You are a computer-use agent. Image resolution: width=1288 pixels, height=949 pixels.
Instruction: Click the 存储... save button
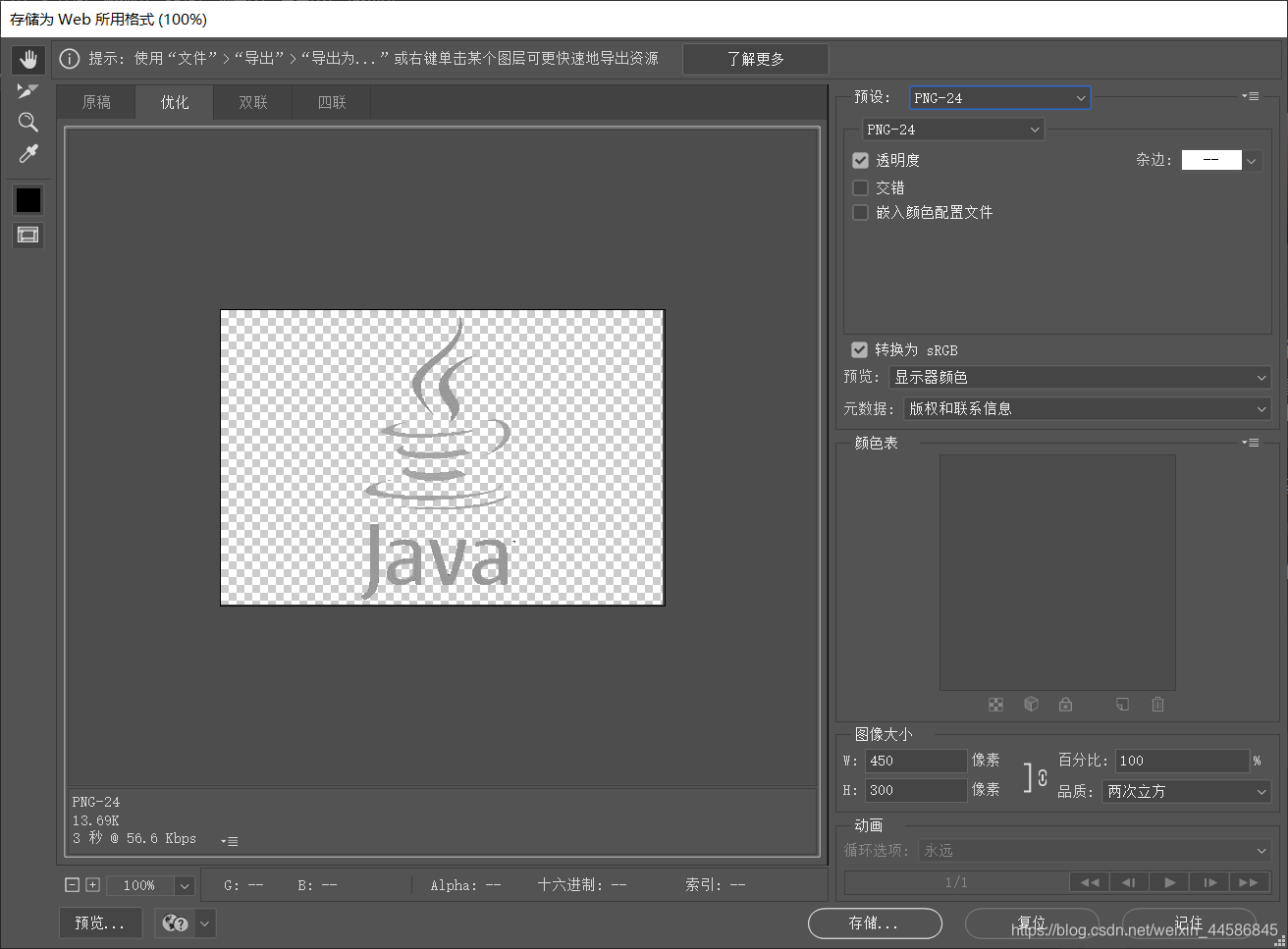click(874, 923)
